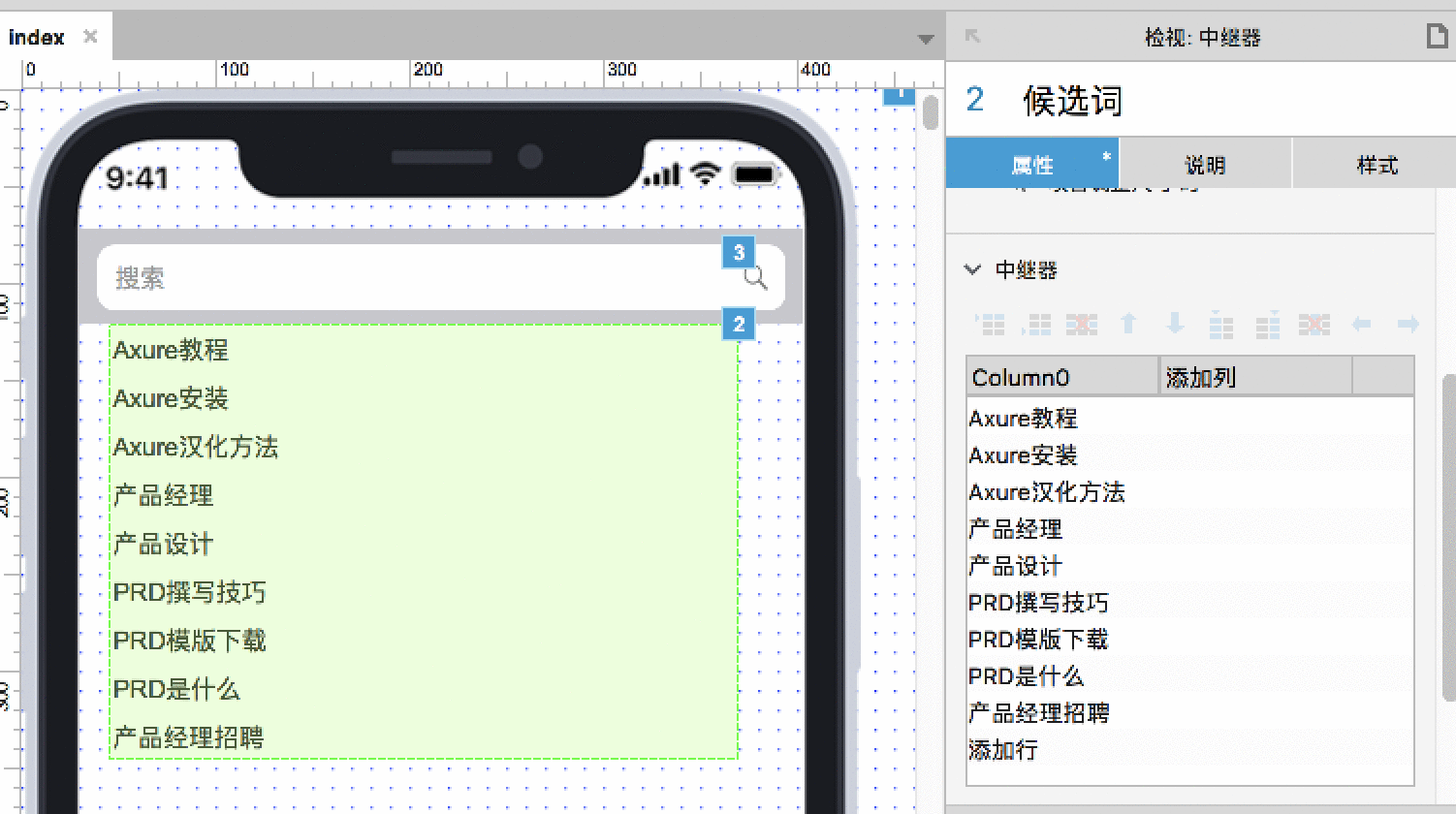This screenshot has height=814, width=1456.
Task: Click the page notes icon in inspector header
Action: [1437, 37]
